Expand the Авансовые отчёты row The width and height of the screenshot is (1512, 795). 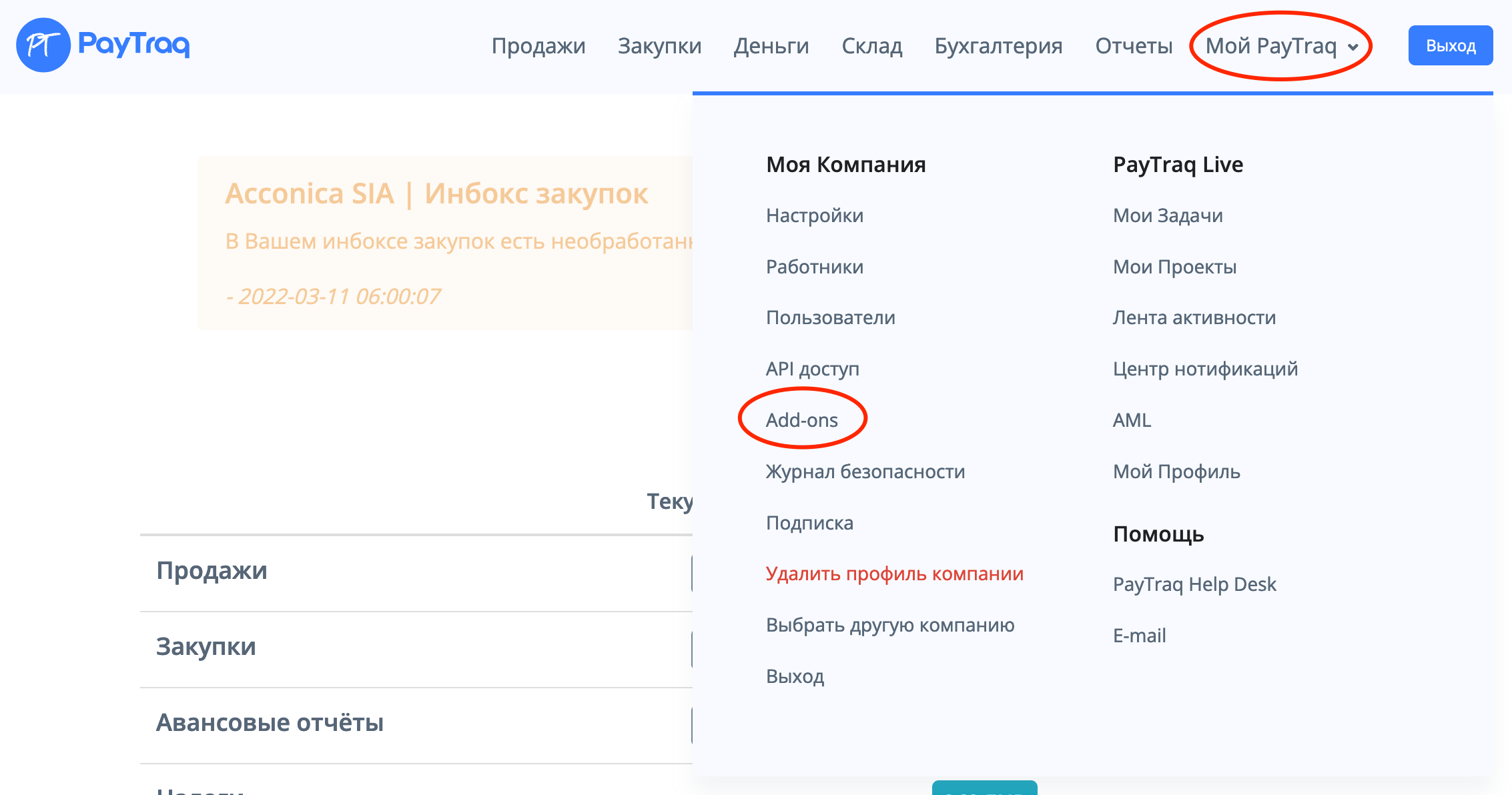(270, 722)
